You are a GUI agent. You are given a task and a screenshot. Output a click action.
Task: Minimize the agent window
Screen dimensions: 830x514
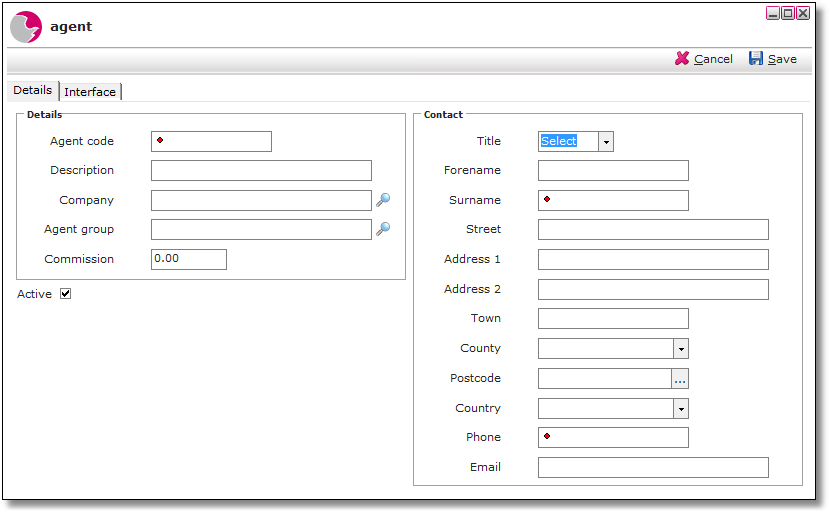pyautogui.click(x=773, y=13)
